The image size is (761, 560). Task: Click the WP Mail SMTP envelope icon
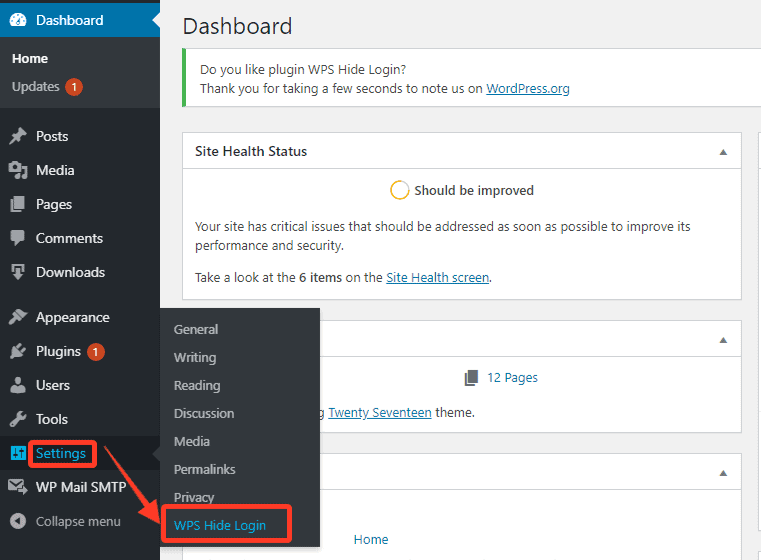click(18, 487)
